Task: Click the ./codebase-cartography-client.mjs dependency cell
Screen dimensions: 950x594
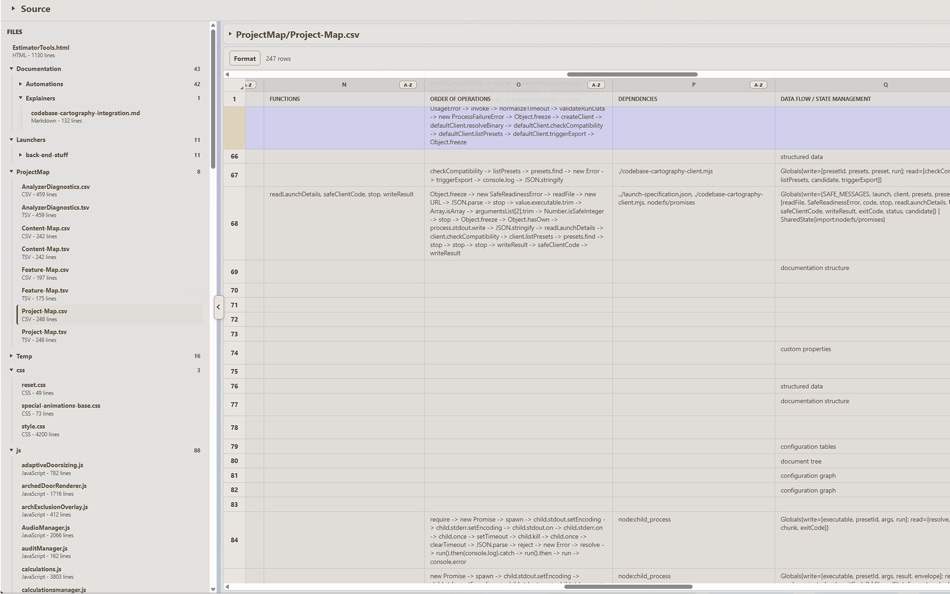Action: point(693,175)
